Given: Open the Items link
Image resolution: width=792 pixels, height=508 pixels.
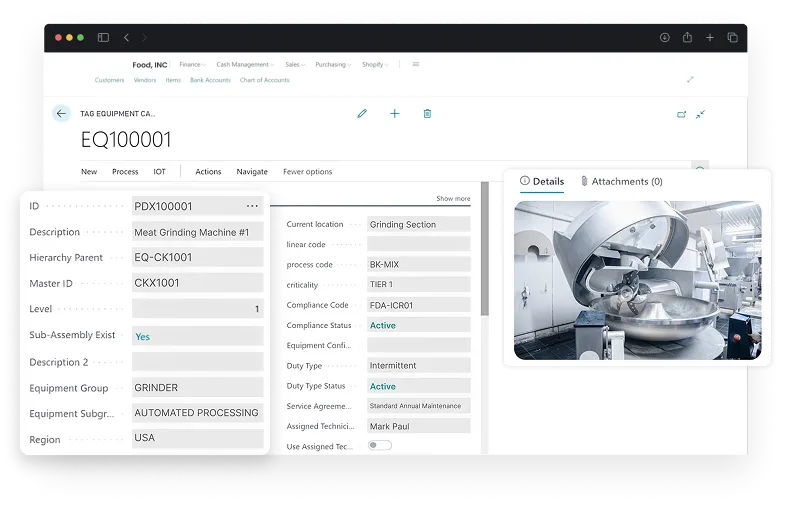Looking at the screenshot, I should click(x=173, y=80).
